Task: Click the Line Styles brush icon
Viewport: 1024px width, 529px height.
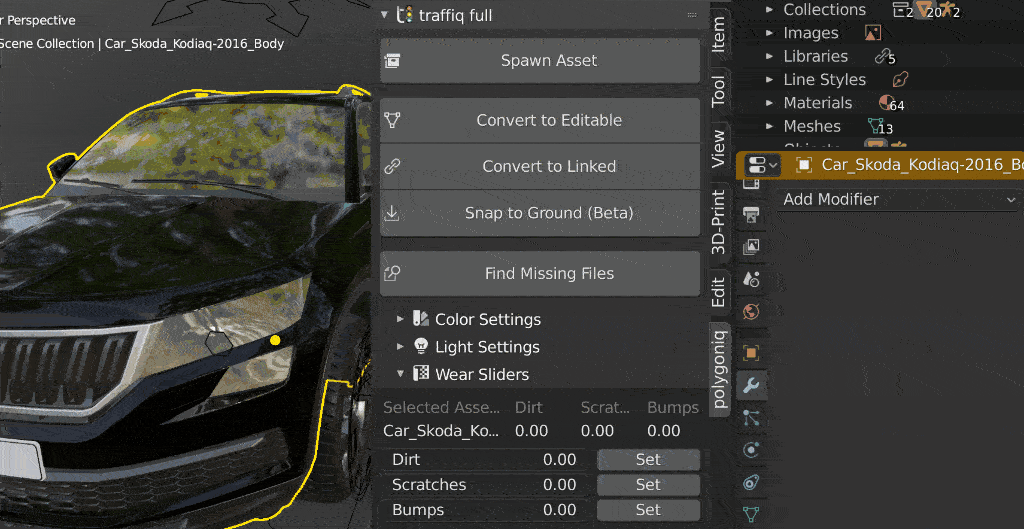Action: (900, 80)
